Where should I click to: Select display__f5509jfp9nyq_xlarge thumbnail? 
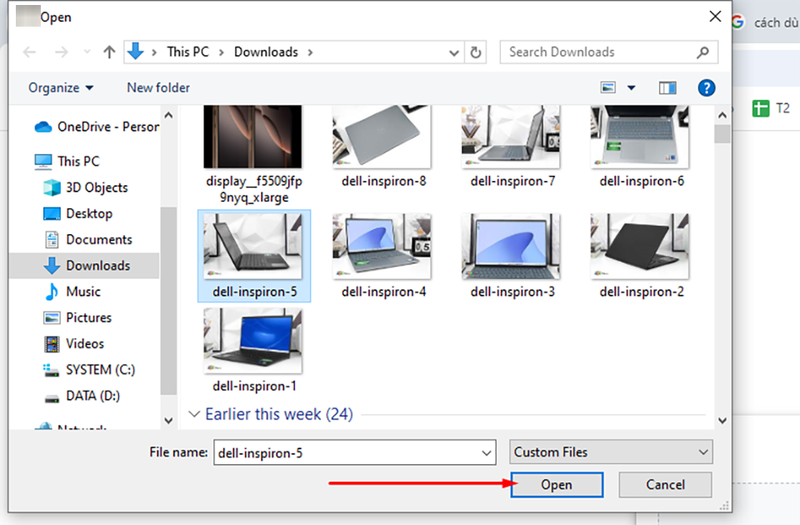tap(253, 138)
